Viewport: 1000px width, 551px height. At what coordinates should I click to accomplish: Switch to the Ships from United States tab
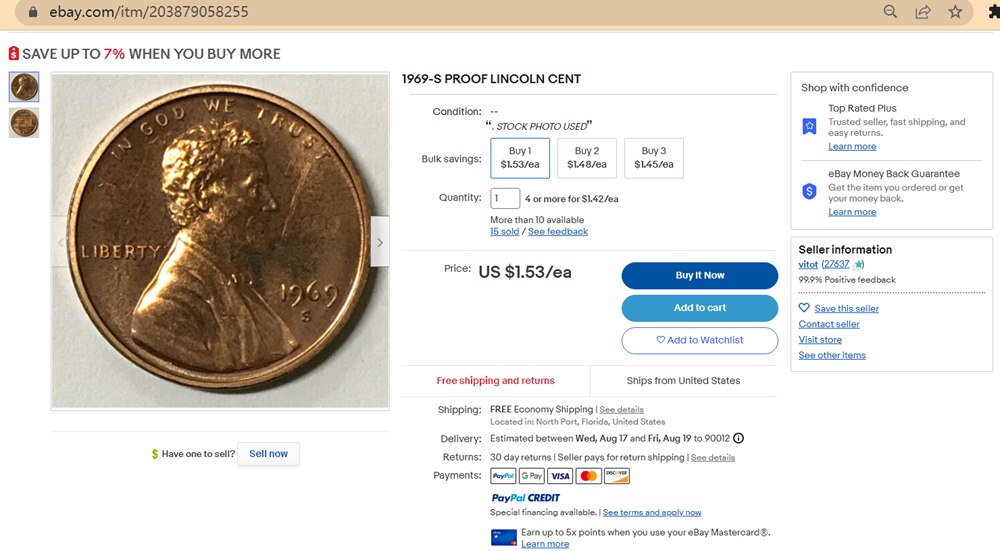coord(683,381)
